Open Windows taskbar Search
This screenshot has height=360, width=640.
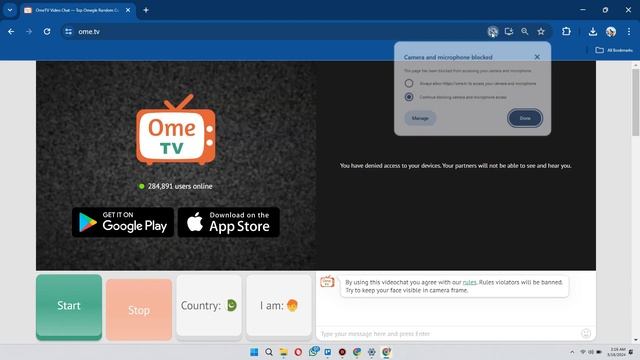[269, 352]
